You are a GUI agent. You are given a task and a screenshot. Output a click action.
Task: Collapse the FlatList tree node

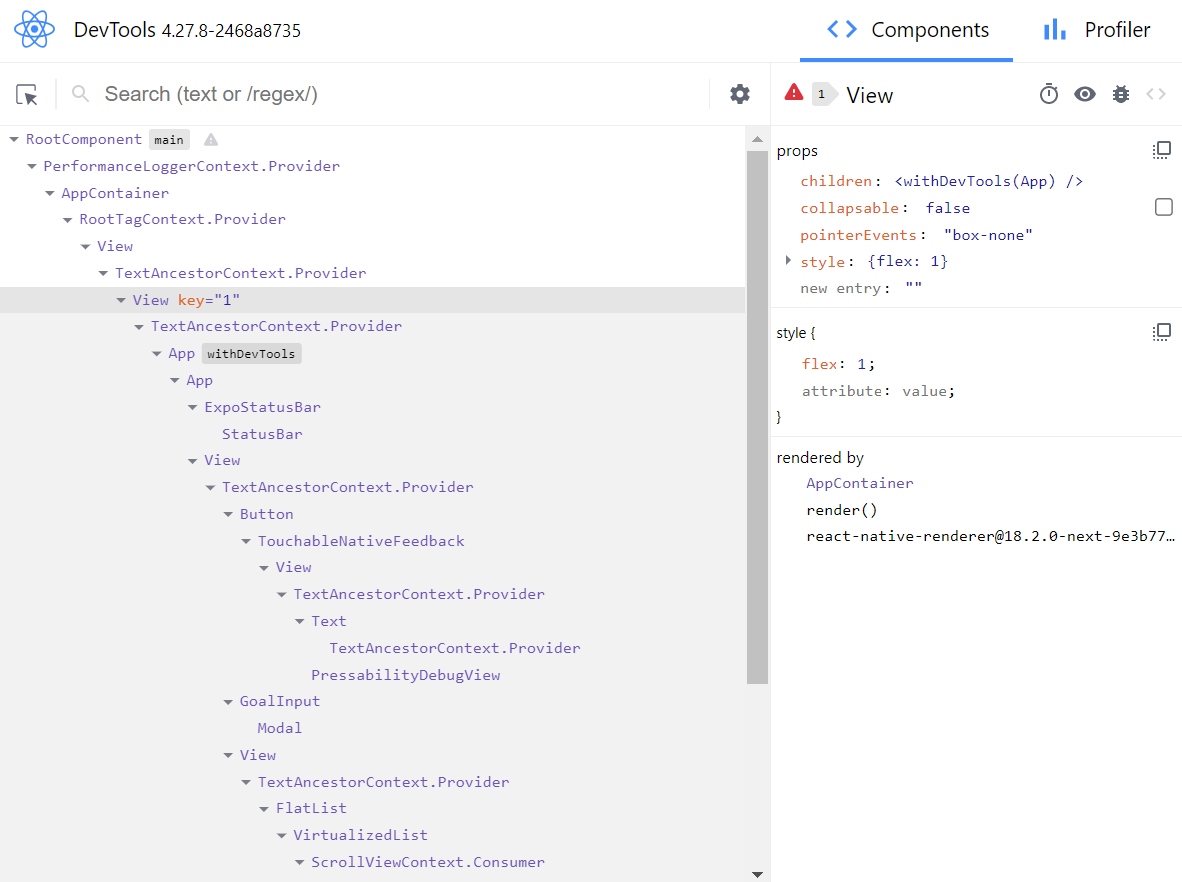(264, 808)
